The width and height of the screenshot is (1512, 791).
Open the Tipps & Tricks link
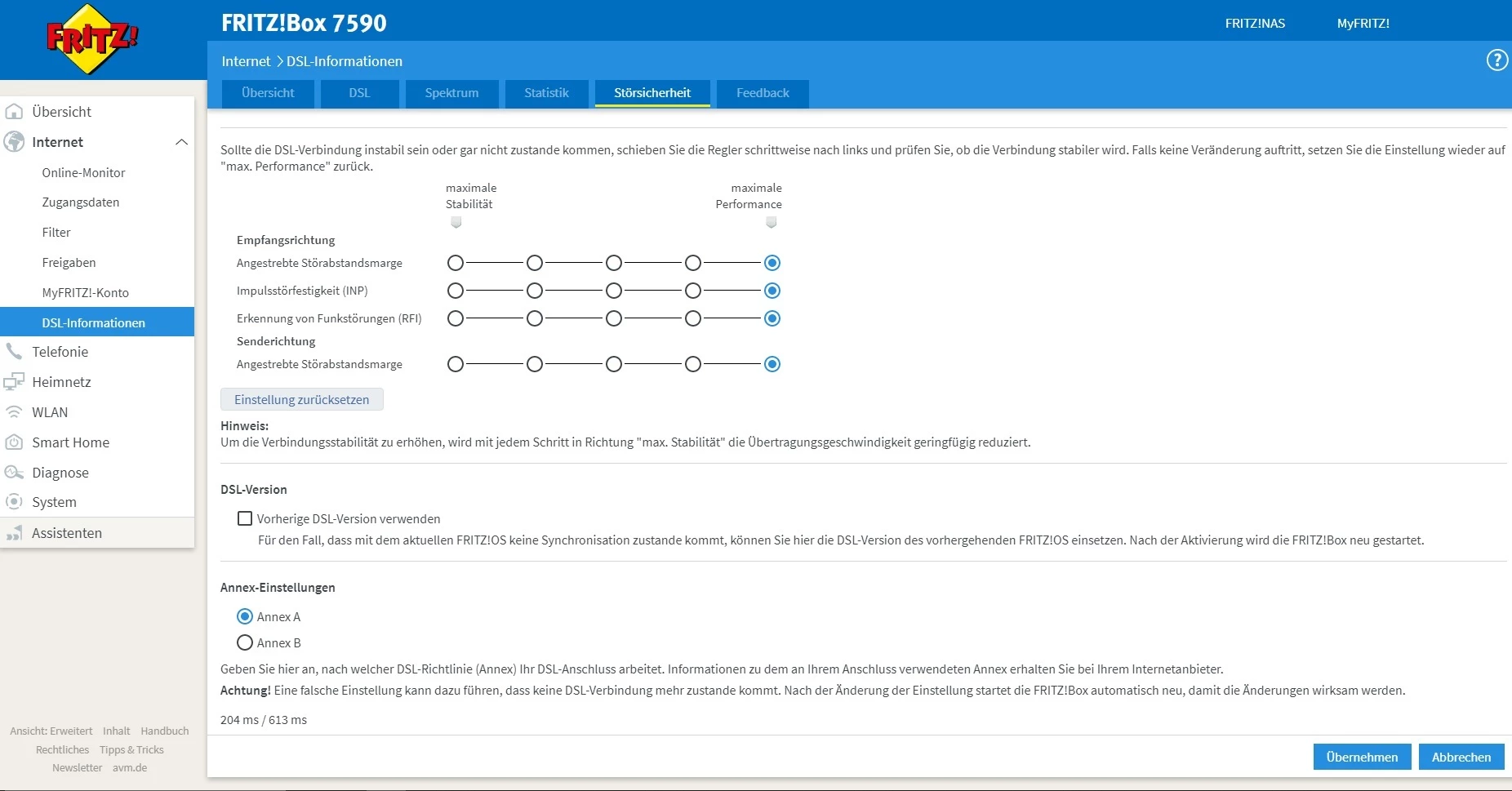pos(131,750)
